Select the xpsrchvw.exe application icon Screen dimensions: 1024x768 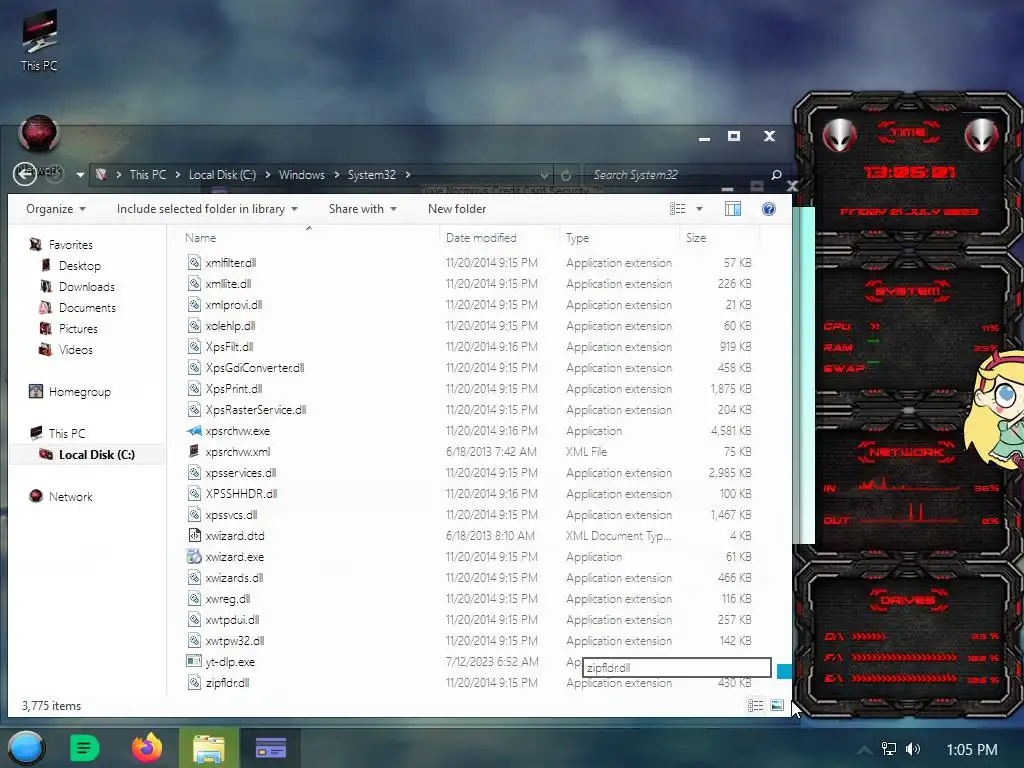click(x=194, y=430)
